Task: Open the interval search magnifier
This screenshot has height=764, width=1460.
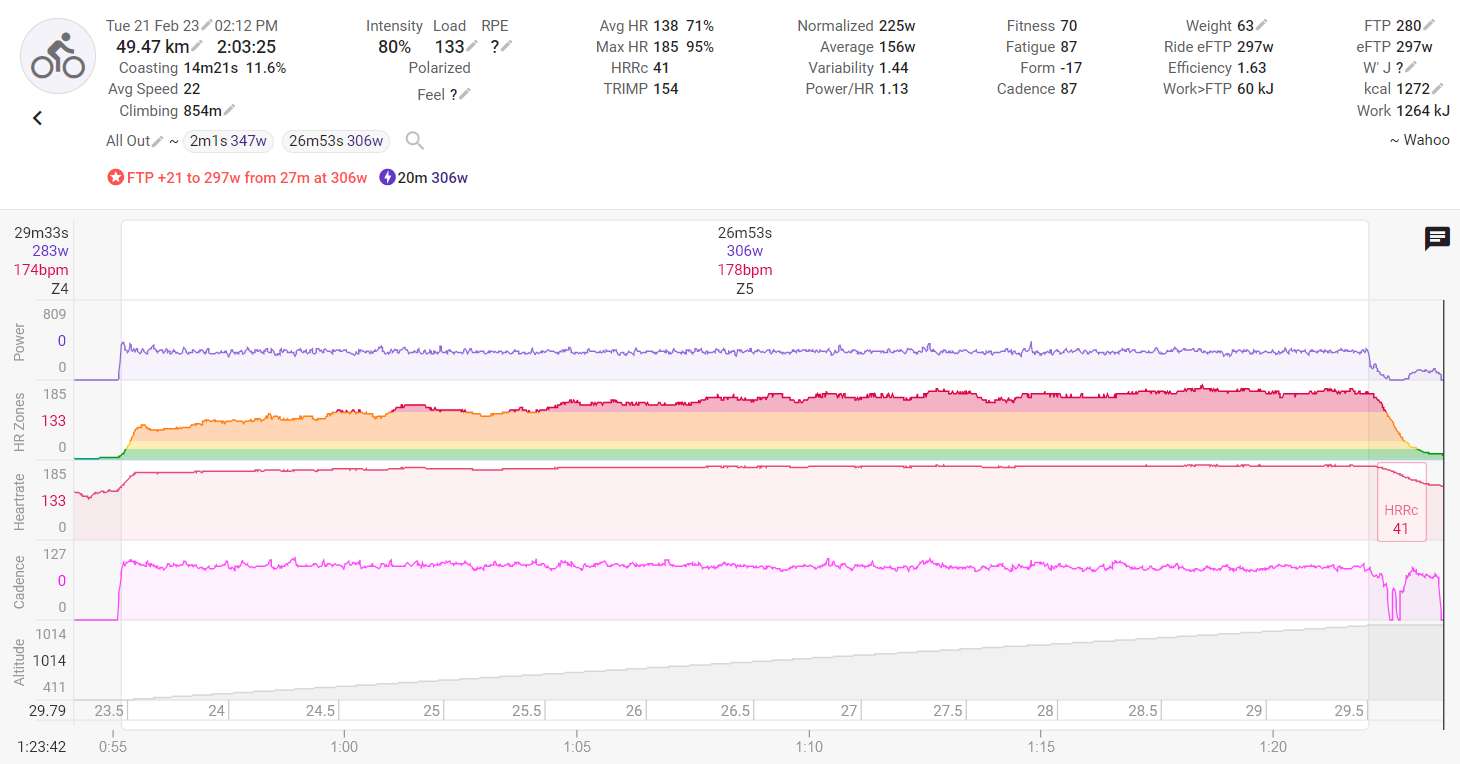Action: tap(414, 141)
